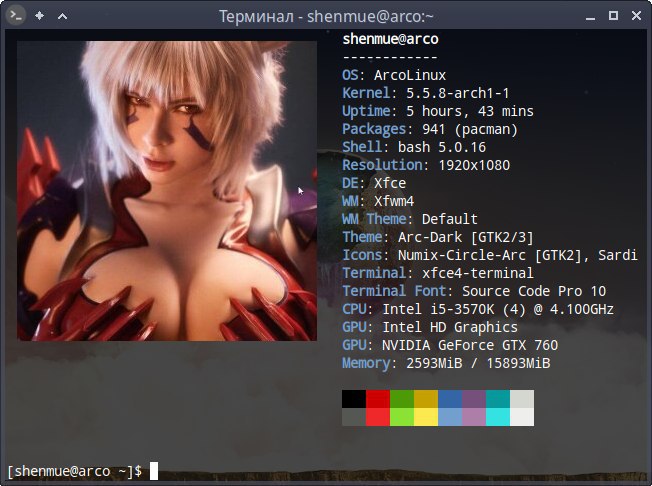This screenshot has width=652, height=486.
Task: Click the shell prompt [shenmue@arco ~]$
Action: (x=75, y=471)
